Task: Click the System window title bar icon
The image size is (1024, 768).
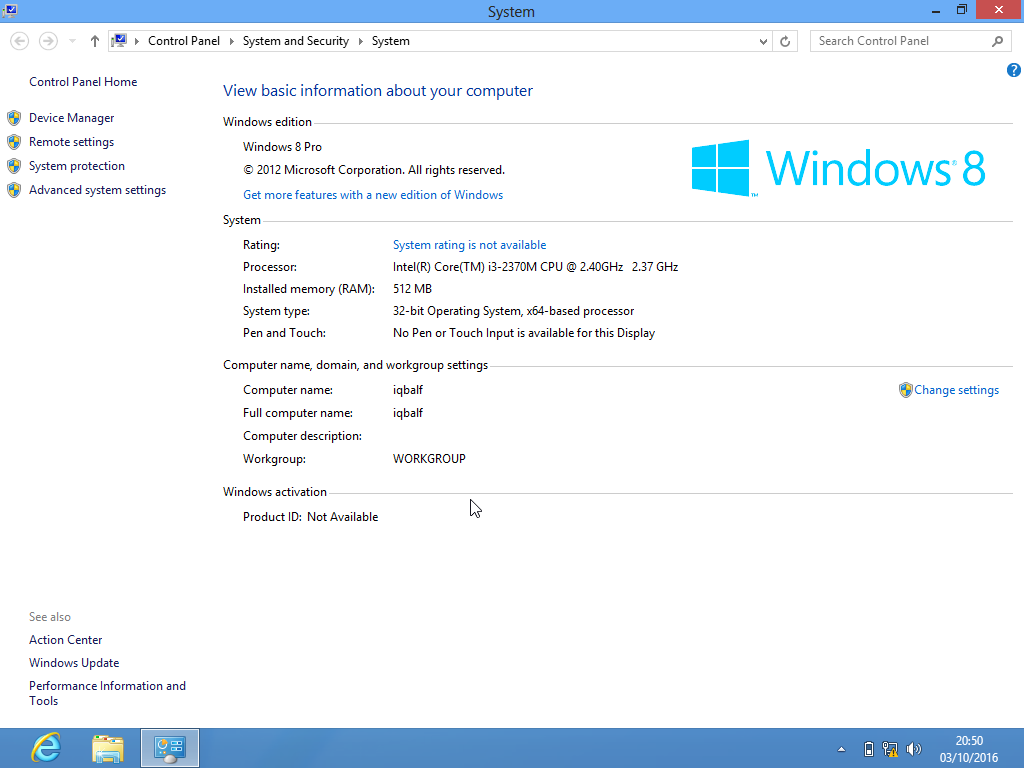Action: (10, 10)
